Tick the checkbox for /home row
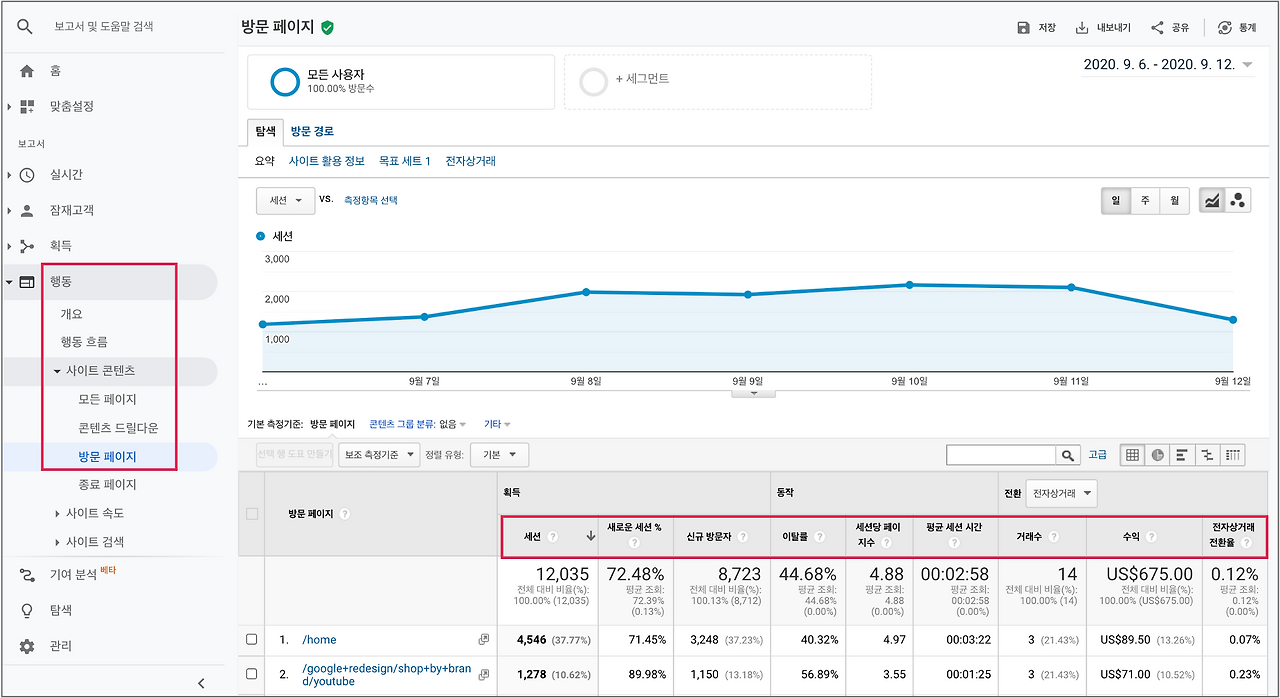This screenshot has height=698, width=1280. tap(252, 639)
